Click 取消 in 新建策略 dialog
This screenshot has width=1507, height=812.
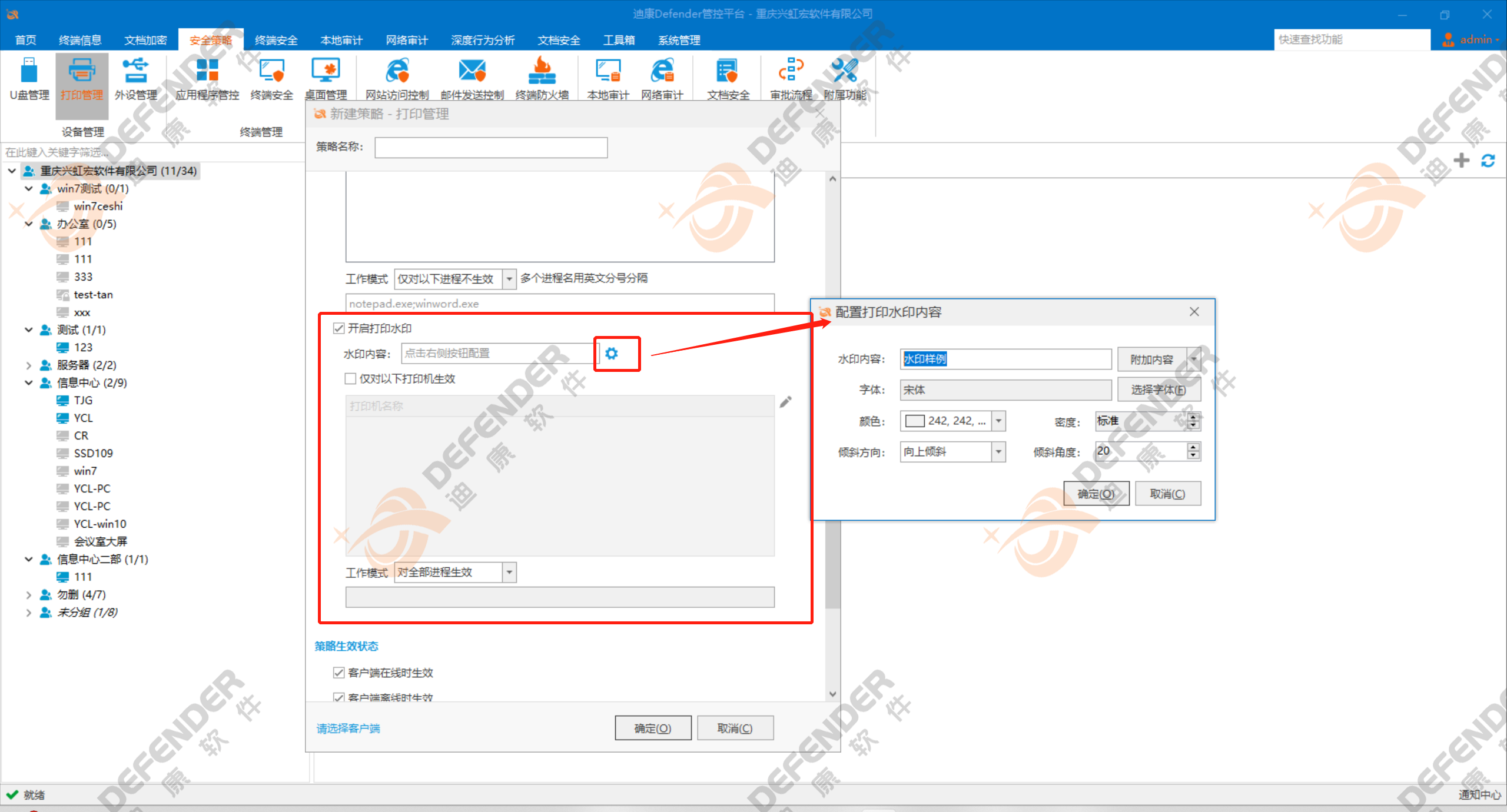pyautogui.click(x=735, y=728)
